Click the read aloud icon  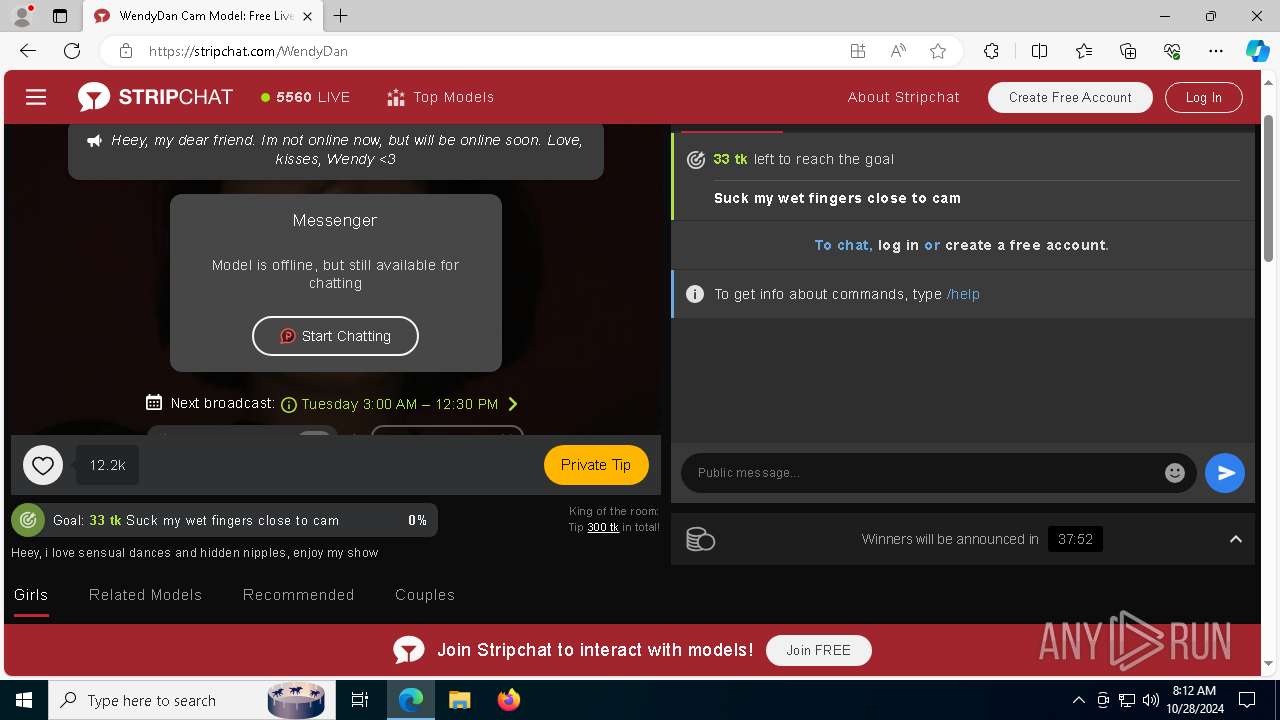click(898, 51)
